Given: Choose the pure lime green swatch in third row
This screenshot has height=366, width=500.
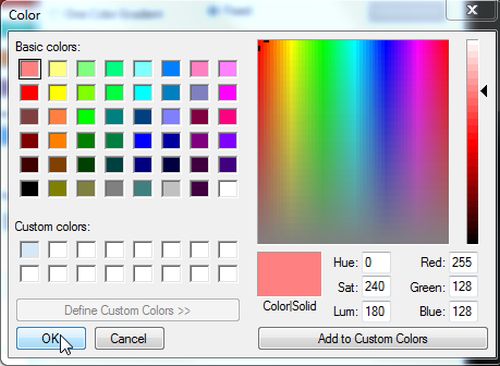Looking at the screenshot, I should click(x=86, y=117).
